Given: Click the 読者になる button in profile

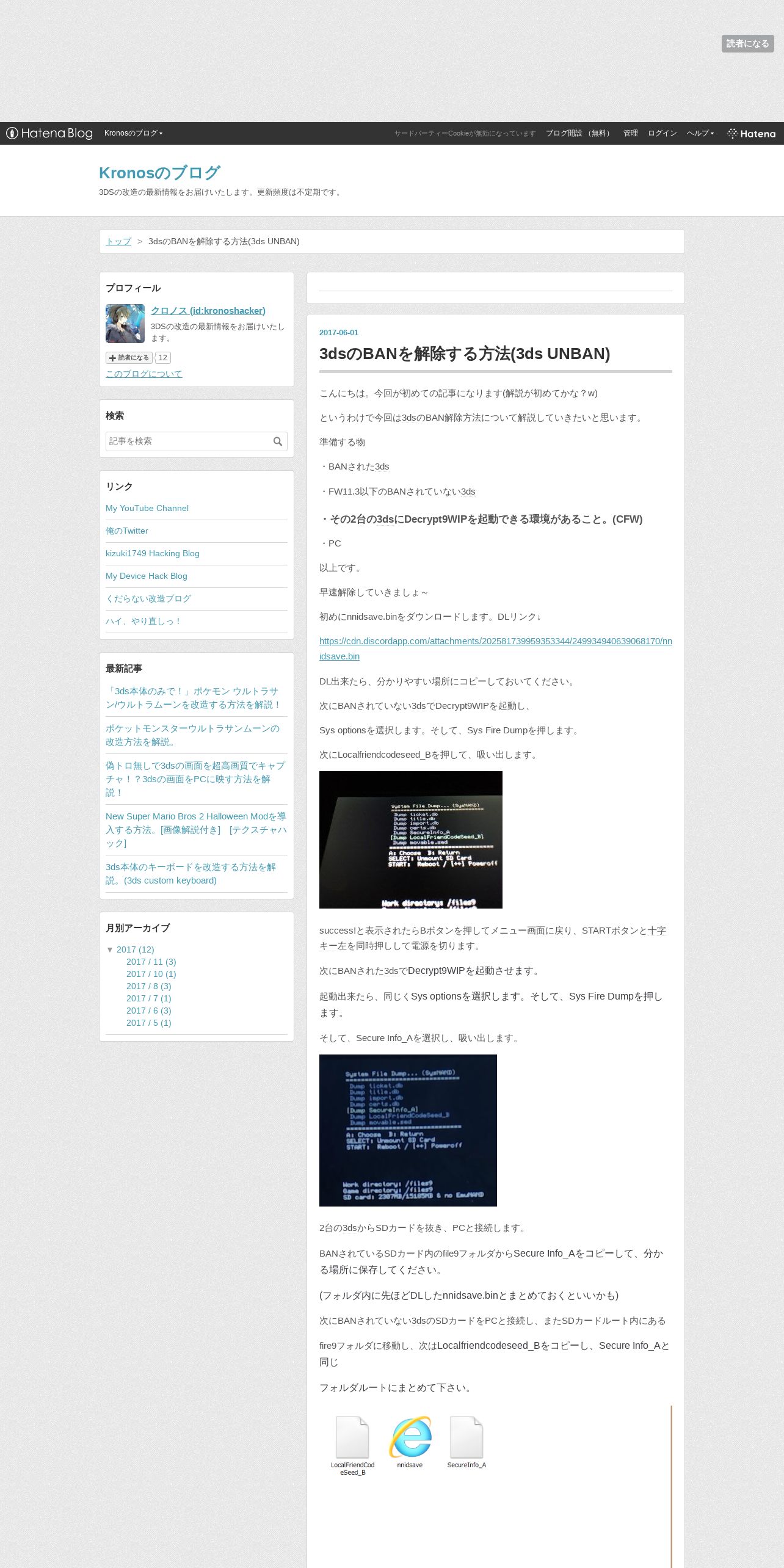Looking at the screenshot, I should (129, 358).
